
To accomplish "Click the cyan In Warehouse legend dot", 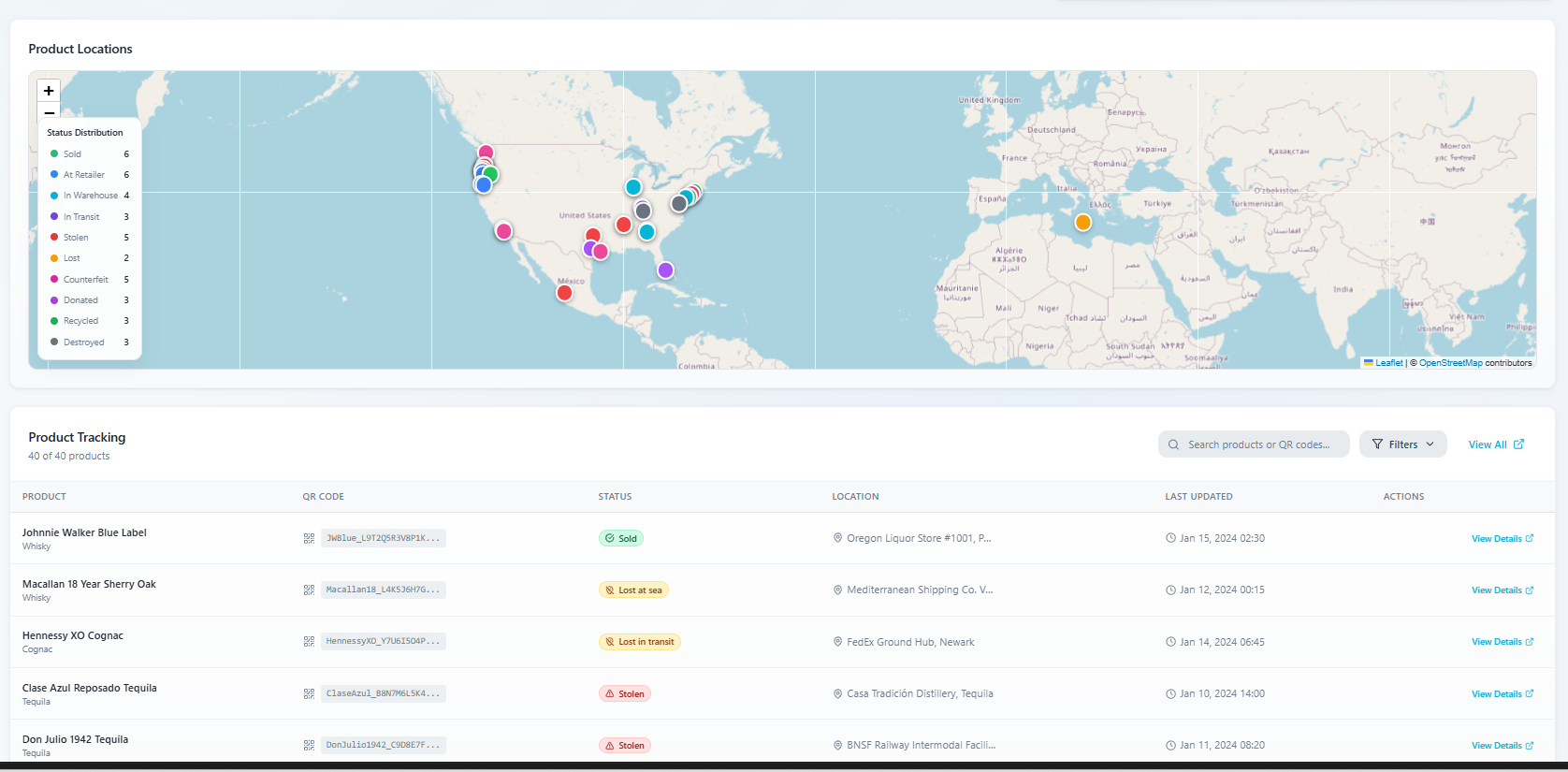I will tap(54, 196).
